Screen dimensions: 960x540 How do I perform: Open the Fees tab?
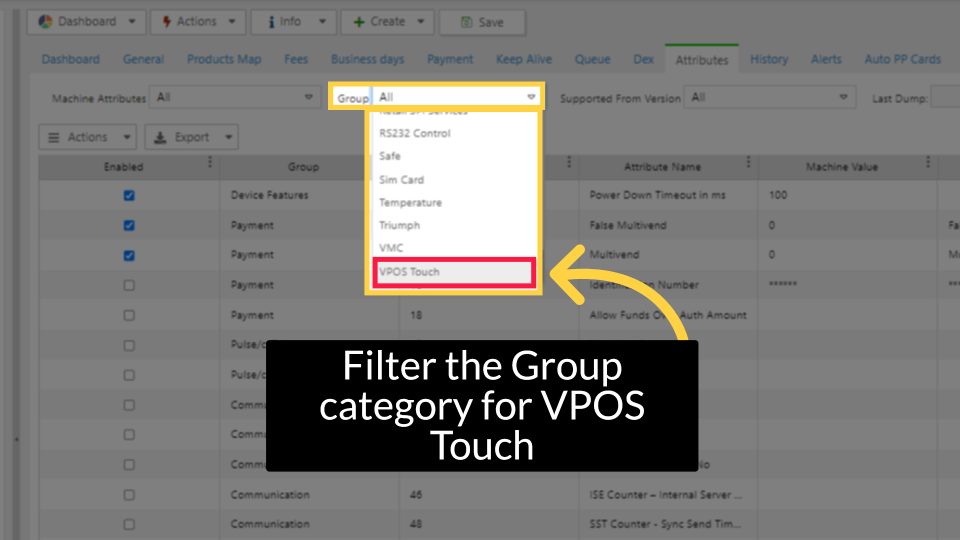pos(296,59)
